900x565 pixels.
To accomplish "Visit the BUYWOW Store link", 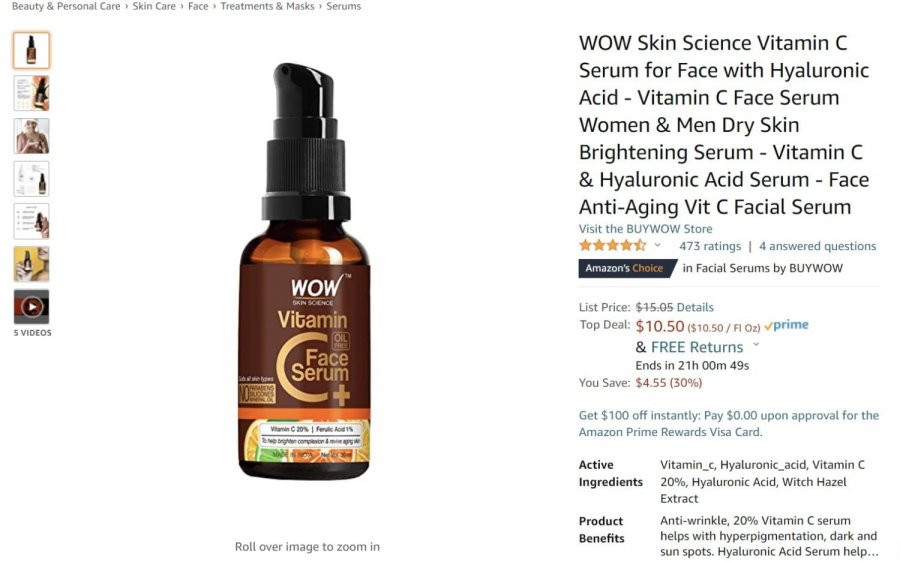I will coord(645,229).
